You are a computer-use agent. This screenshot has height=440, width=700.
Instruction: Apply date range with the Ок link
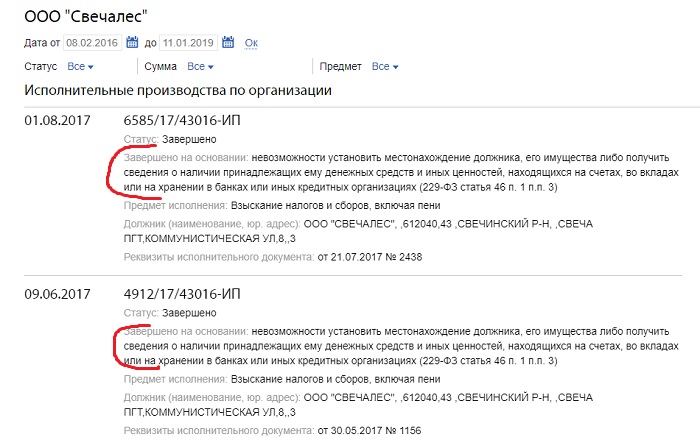pyautogui.click(x=251, y=43)
